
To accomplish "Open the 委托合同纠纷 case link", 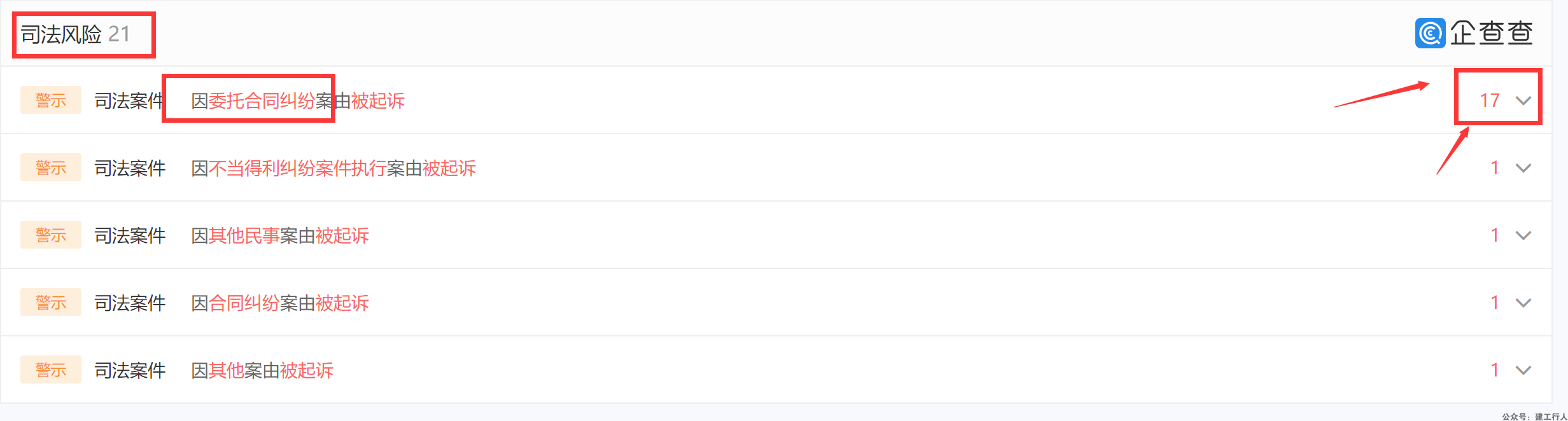I will click(262, 100).
